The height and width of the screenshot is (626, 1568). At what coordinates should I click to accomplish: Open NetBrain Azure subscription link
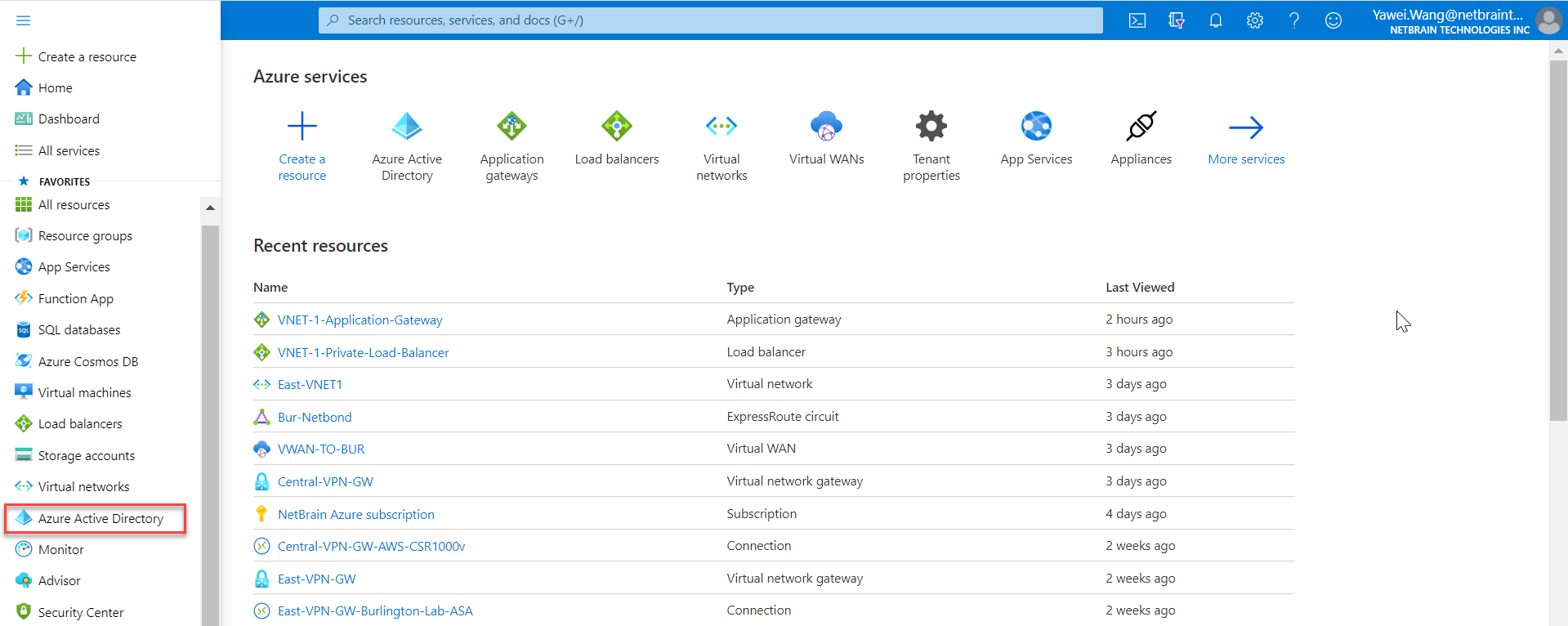(356, 514)
